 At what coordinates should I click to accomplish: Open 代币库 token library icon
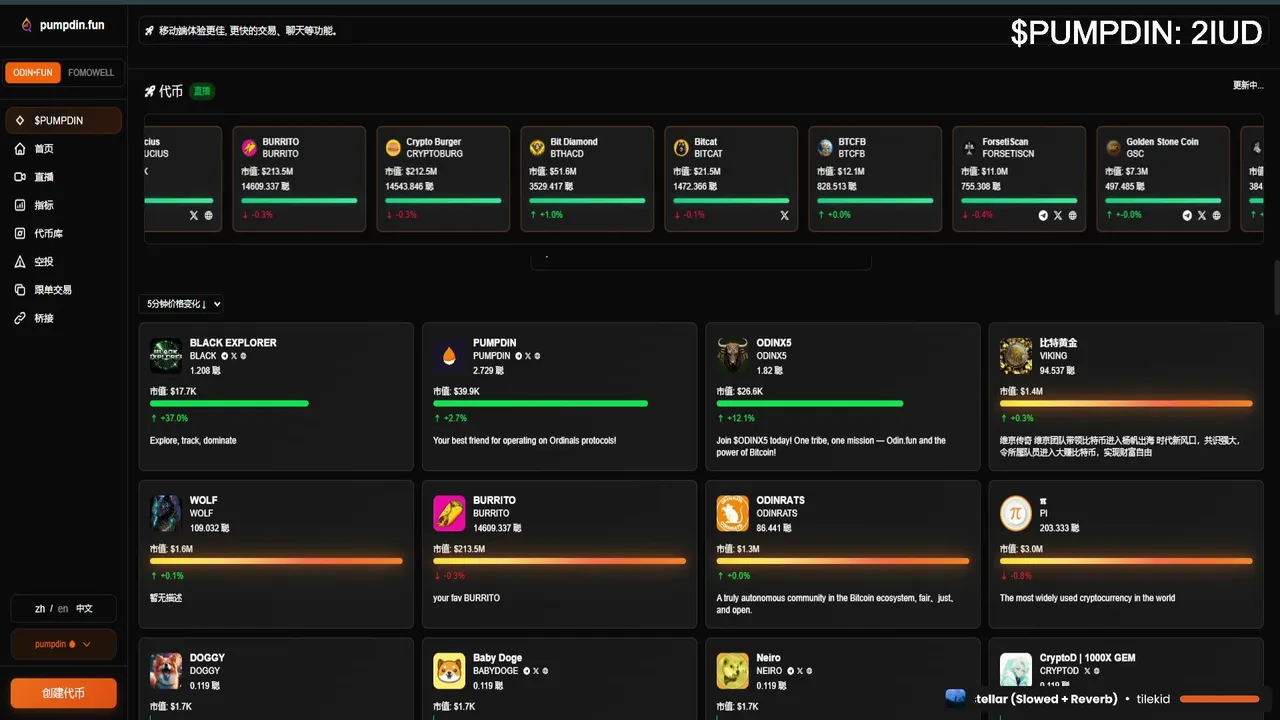pyautogui.click(x=20, y=233)
